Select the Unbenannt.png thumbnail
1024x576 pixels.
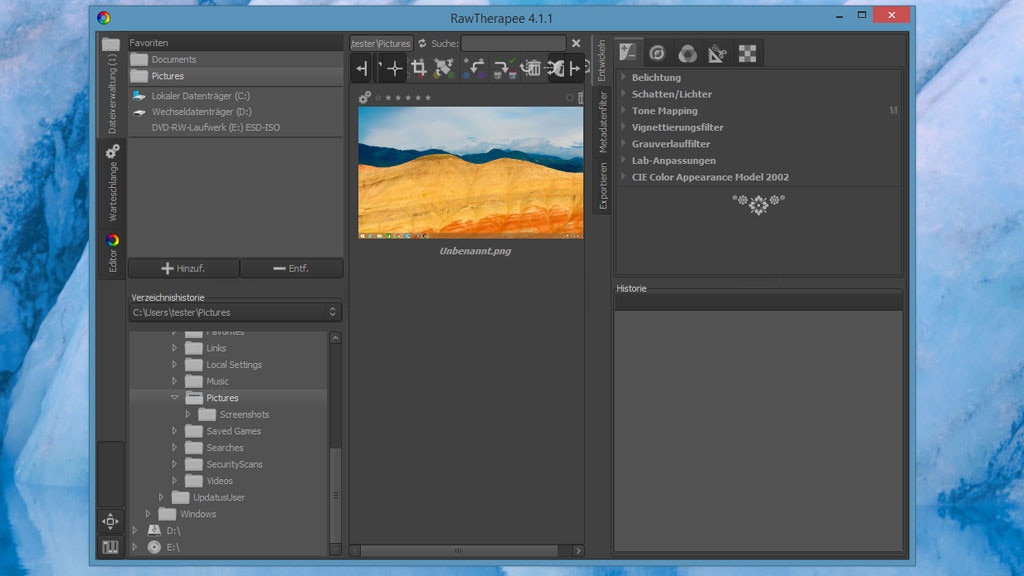470,172
